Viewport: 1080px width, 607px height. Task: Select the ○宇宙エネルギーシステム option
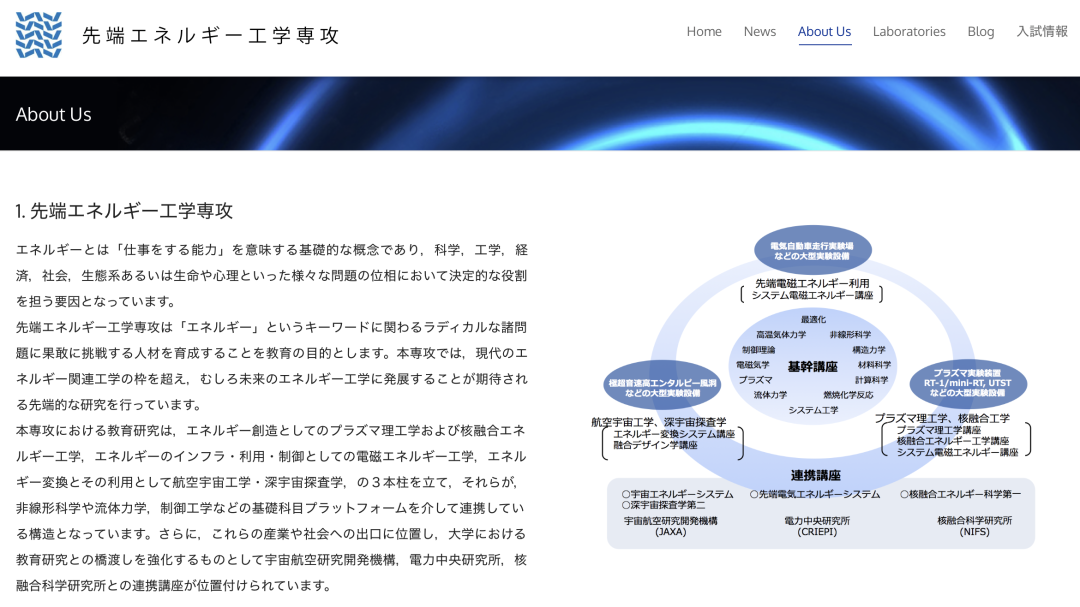676,493
